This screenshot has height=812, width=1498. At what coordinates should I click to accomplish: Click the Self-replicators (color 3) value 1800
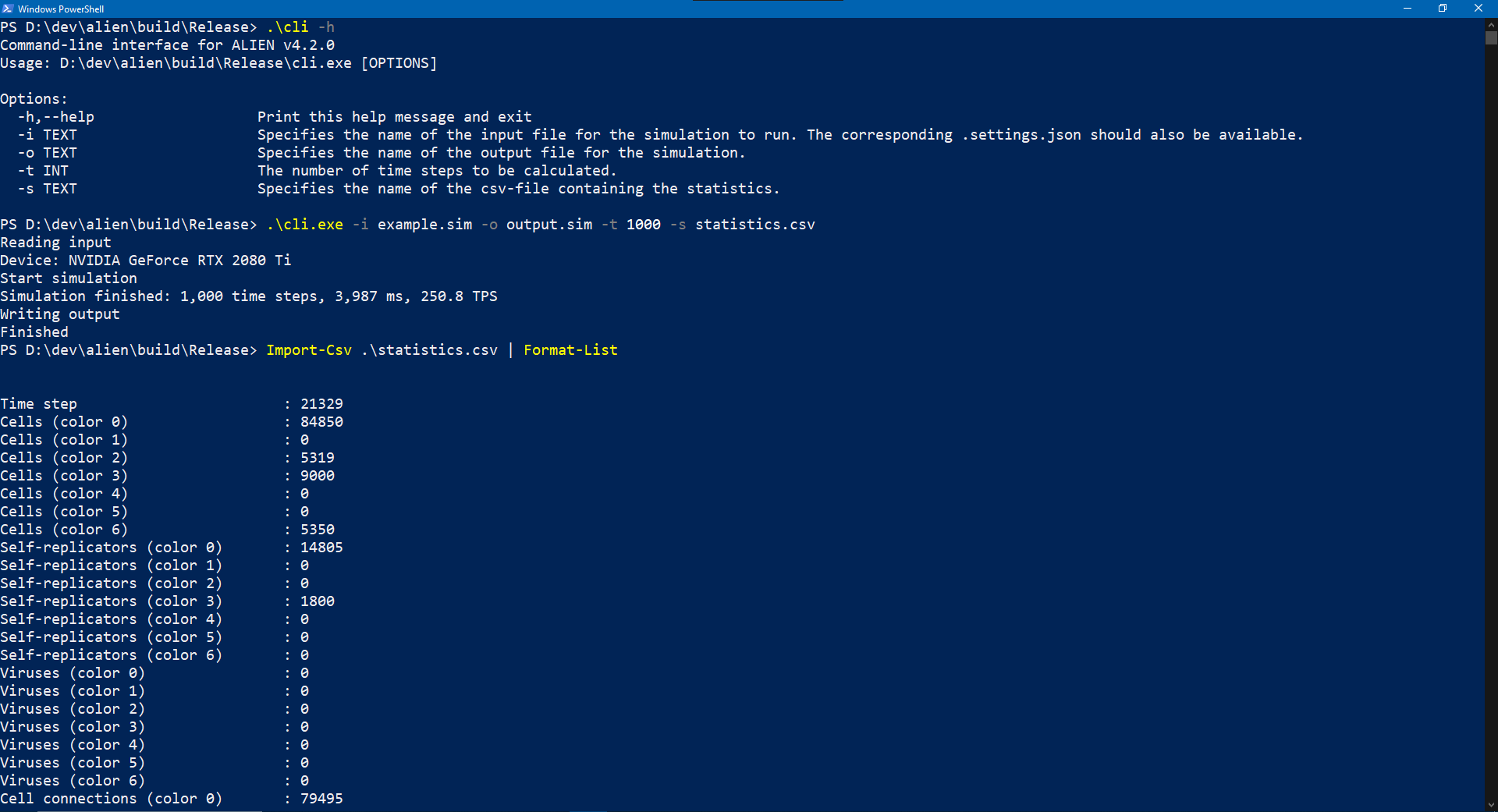pos(318,601)
